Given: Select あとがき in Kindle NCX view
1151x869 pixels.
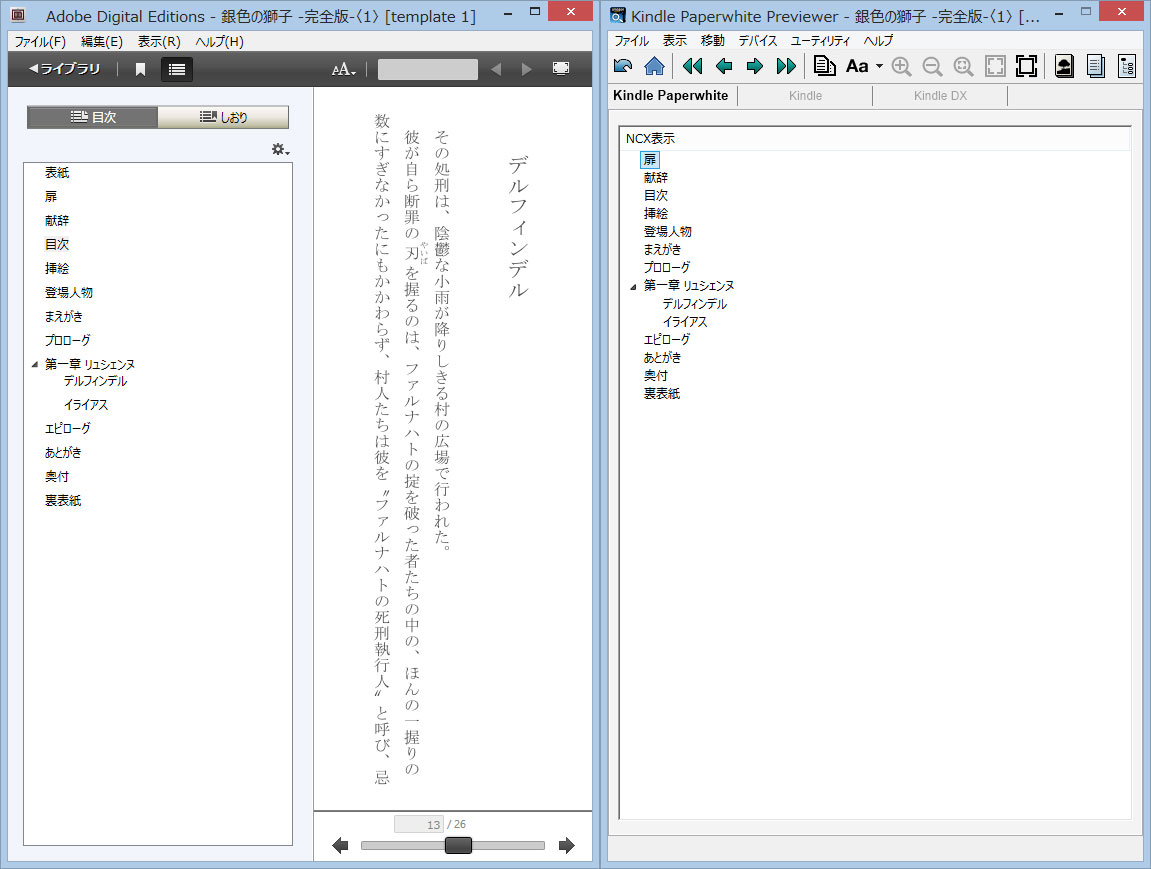Looking at the screenshot, I should (x=662, y=357).
